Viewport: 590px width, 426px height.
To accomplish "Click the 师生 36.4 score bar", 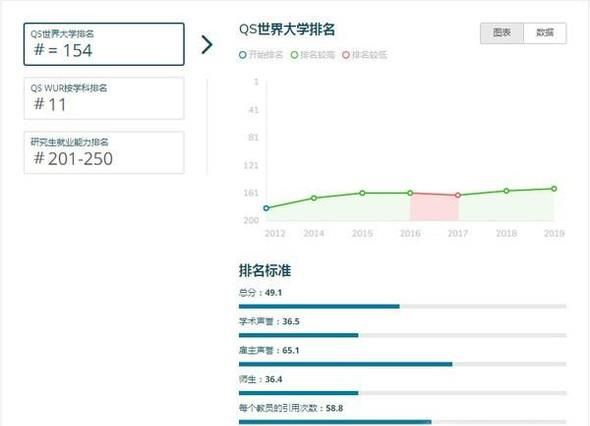I will tap(403, 393).
